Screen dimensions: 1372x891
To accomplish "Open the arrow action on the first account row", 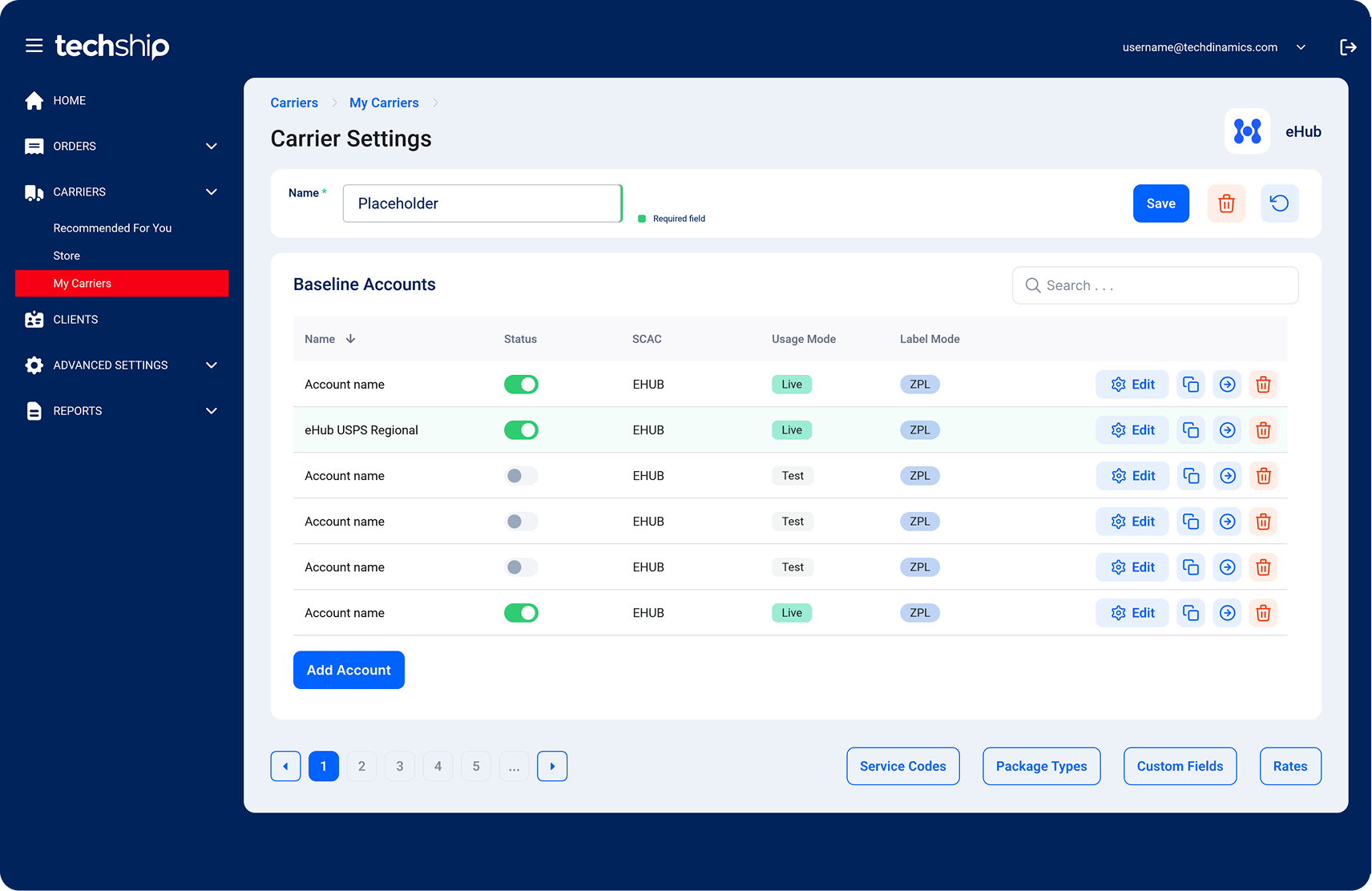I will (x=1227, y=384).
